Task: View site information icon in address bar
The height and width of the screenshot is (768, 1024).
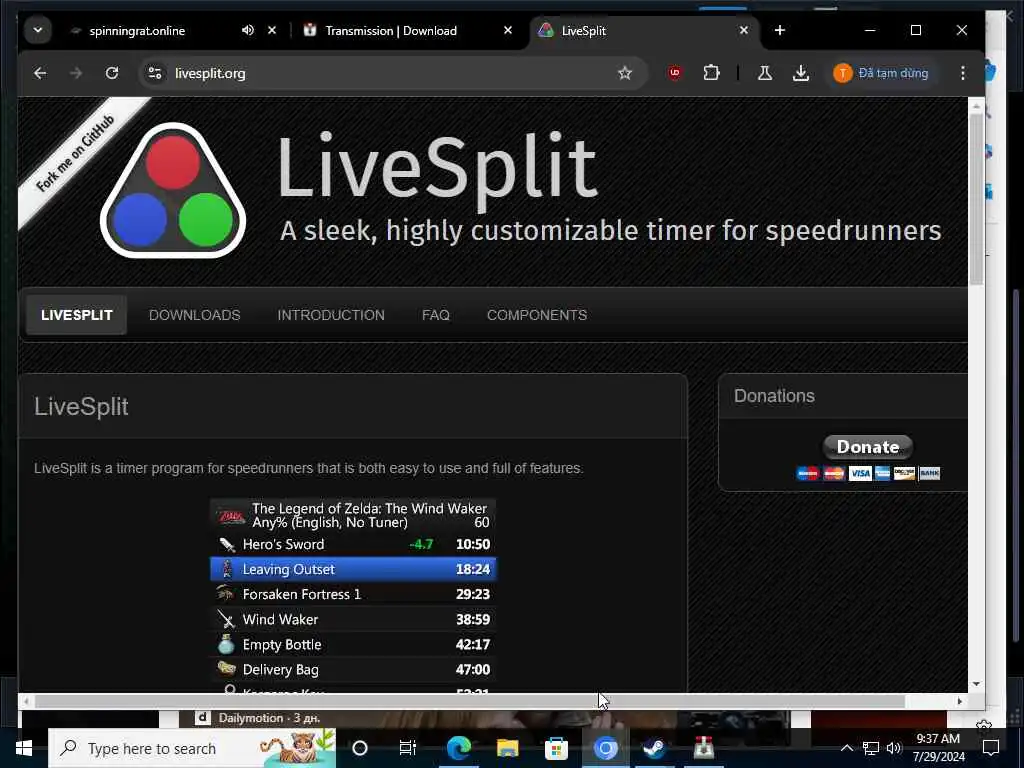Action: (x=155, y=73)
